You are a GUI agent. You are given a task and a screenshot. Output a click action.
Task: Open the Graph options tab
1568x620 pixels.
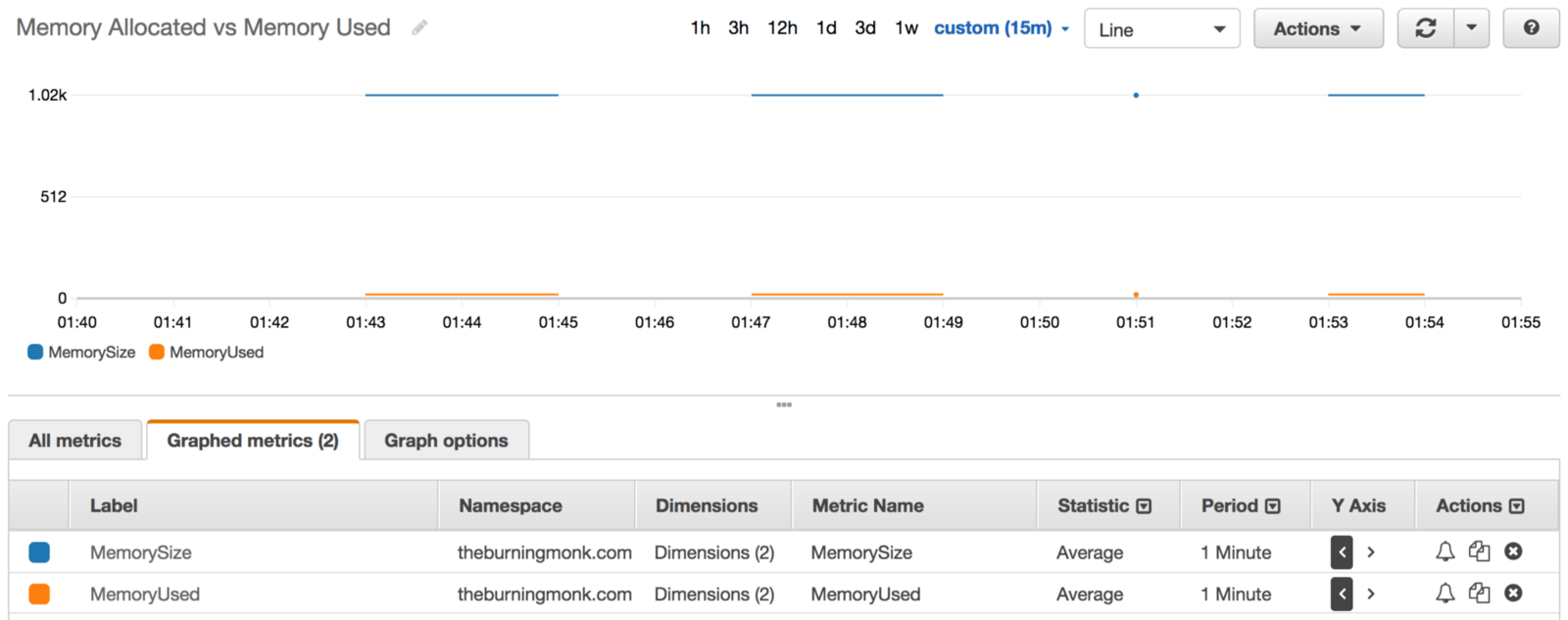(x=446, y=441)
